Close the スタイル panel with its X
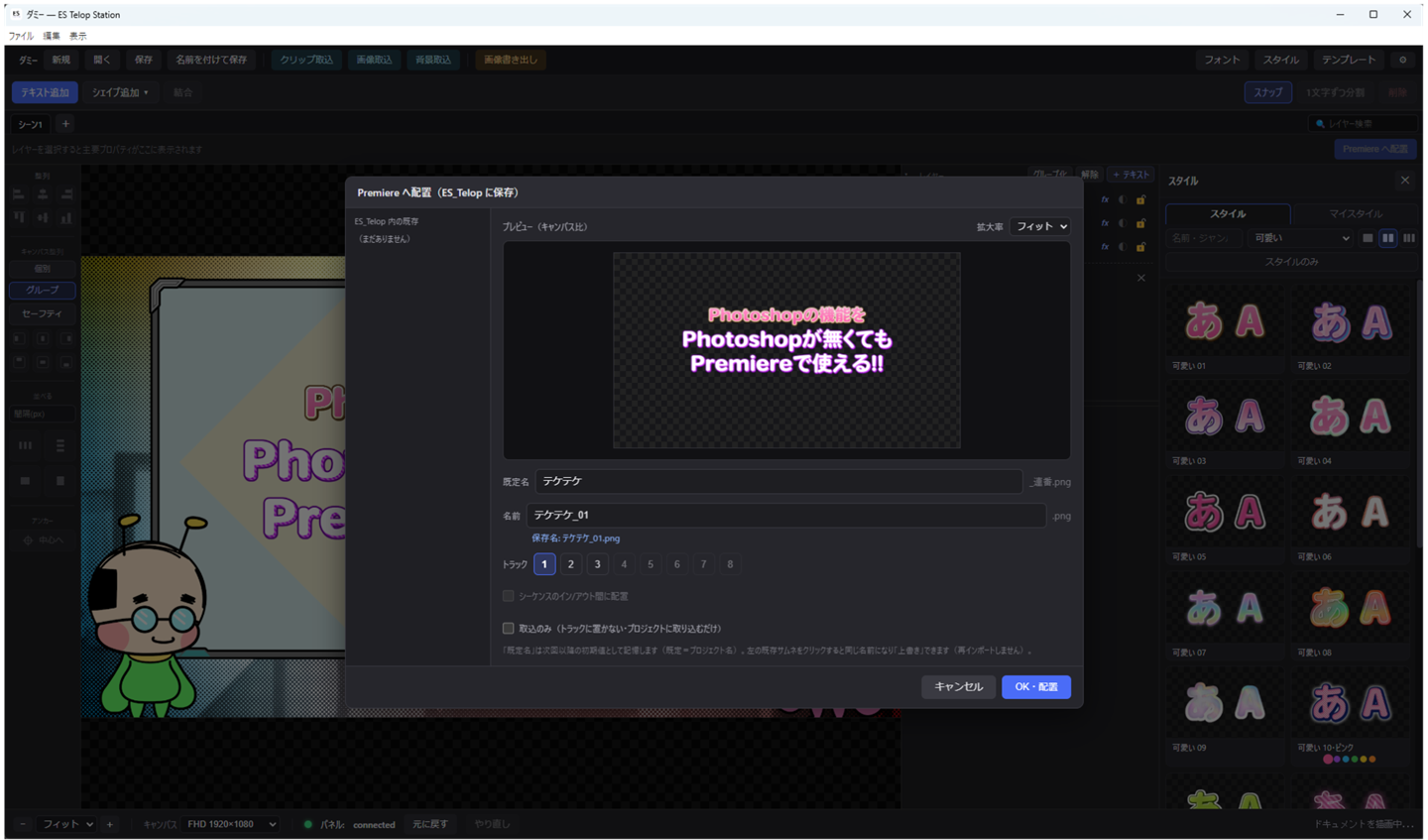The width and height of the screenshot is (1428, 840). pyautogui.click(x=1404, y=180)
